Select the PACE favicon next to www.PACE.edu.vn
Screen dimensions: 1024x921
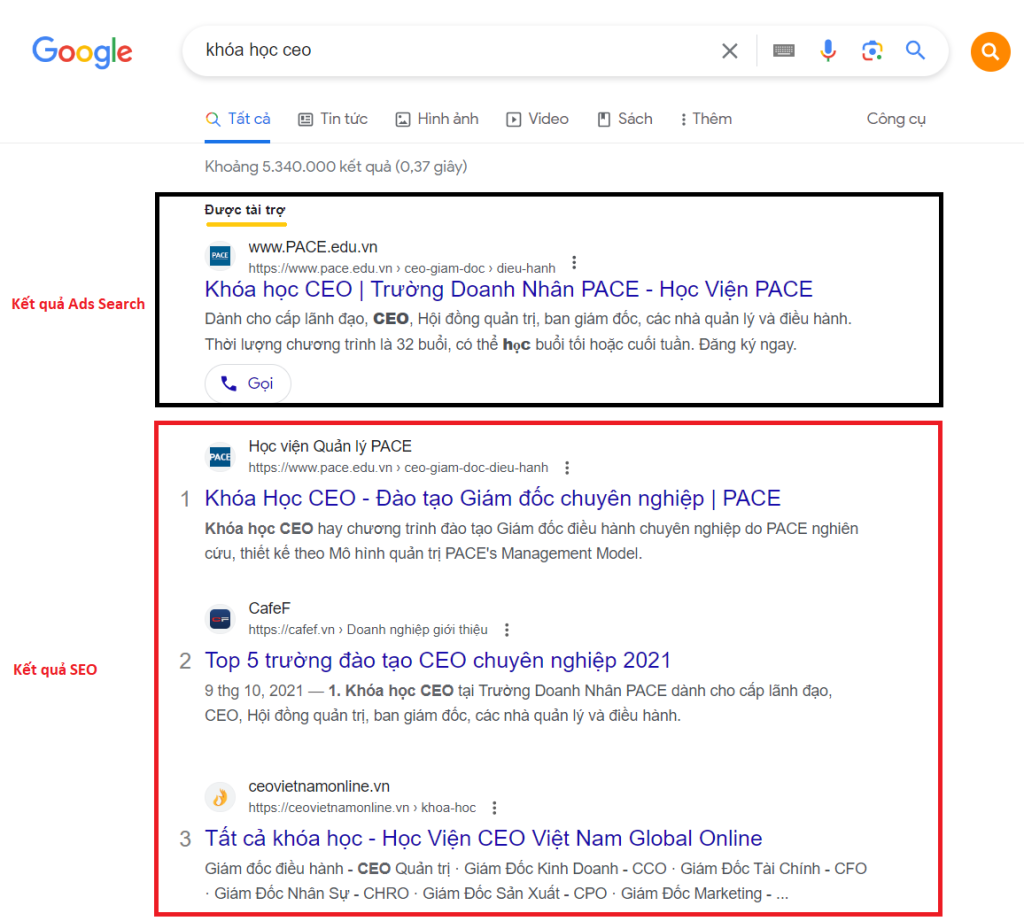[x=219, y=256]
